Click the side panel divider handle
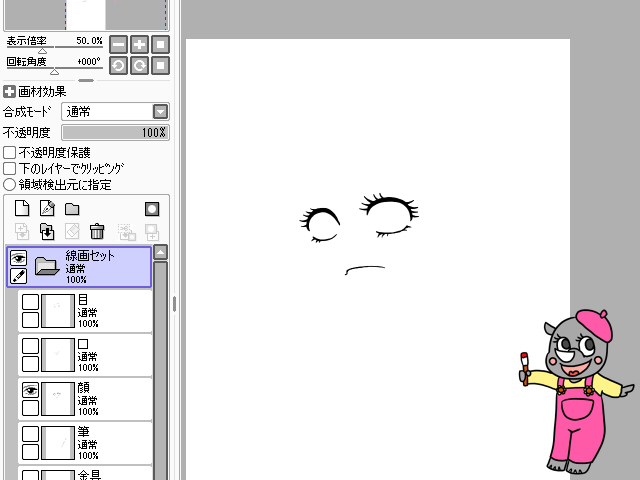The image size is (640, 480). [175, 304]
